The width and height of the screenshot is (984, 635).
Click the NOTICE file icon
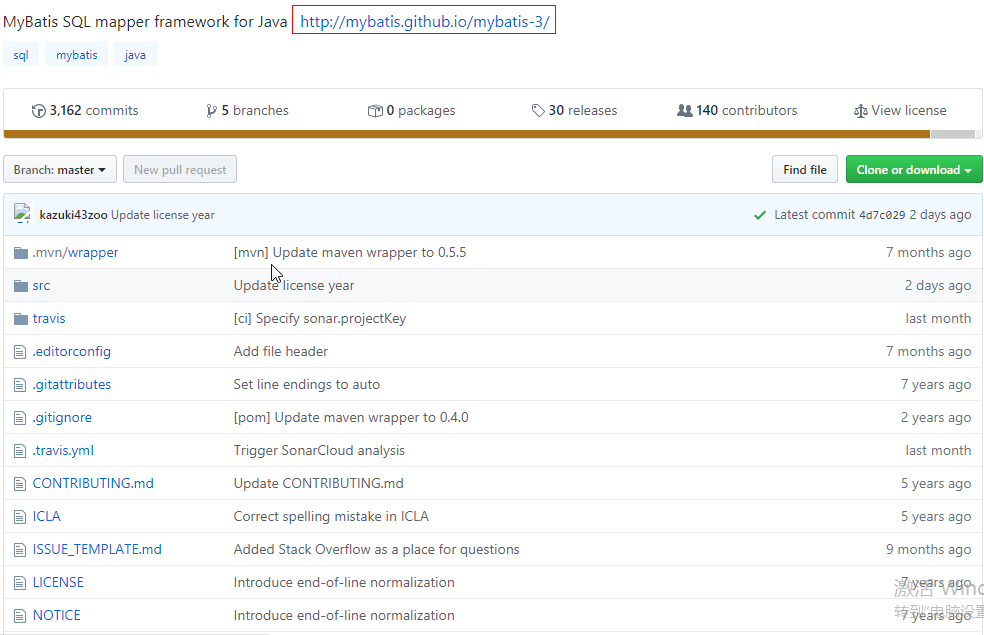pos(20,616)
